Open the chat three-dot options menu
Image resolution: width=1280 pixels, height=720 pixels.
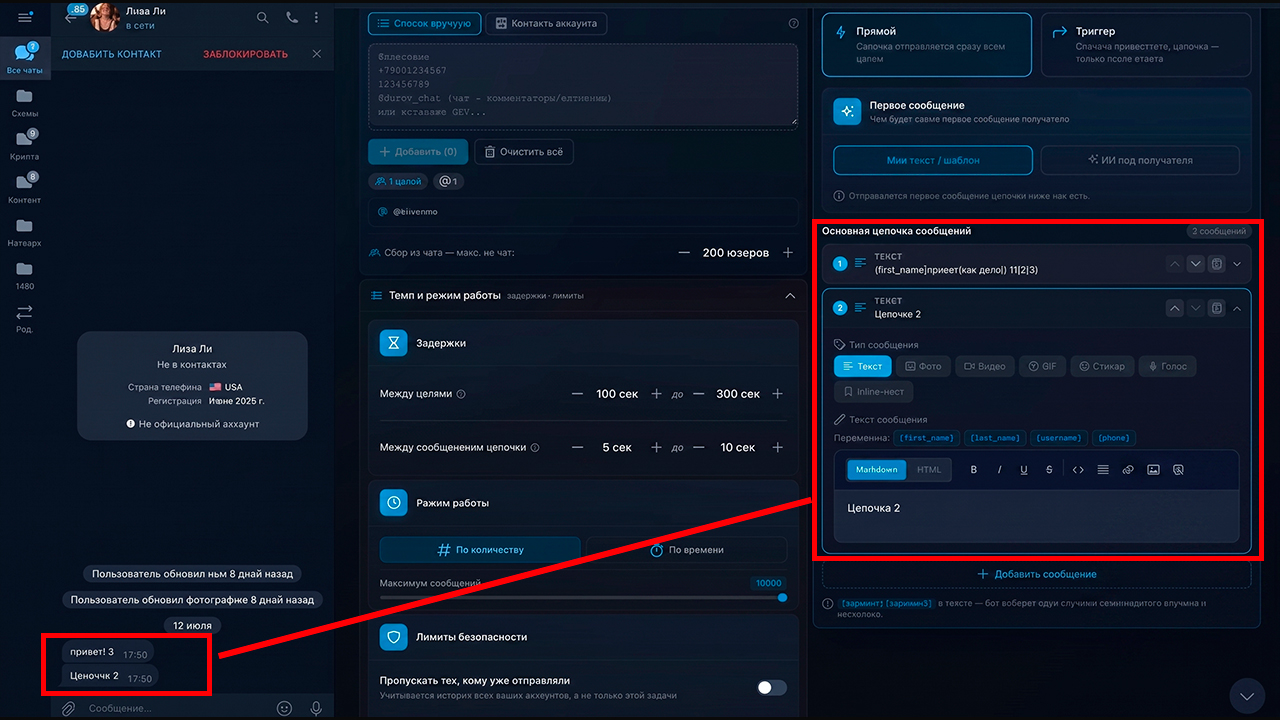[317, 17]
